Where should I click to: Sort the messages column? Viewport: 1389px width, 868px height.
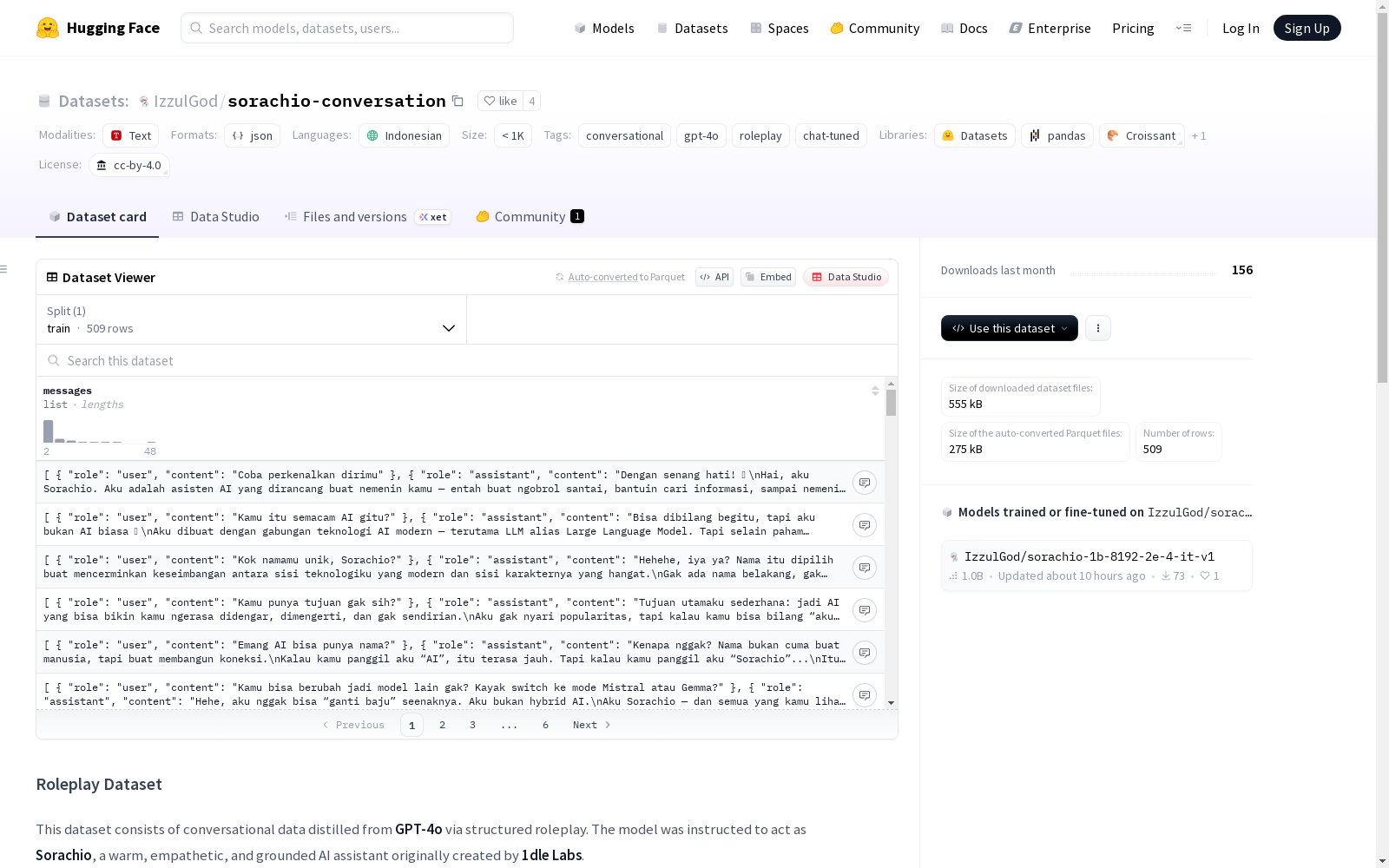tap(875, 391)
